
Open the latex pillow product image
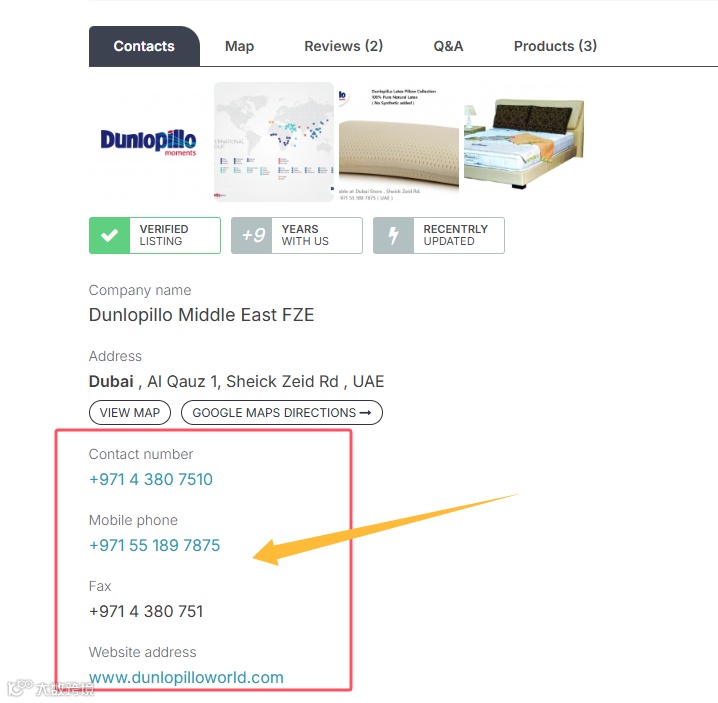click(399, 142)
